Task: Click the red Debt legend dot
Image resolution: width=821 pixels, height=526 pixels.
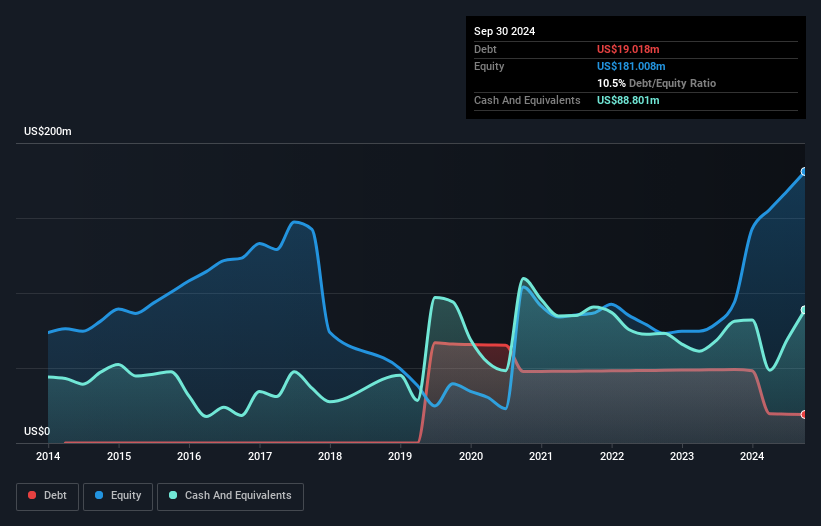Action: coord(32,495)
